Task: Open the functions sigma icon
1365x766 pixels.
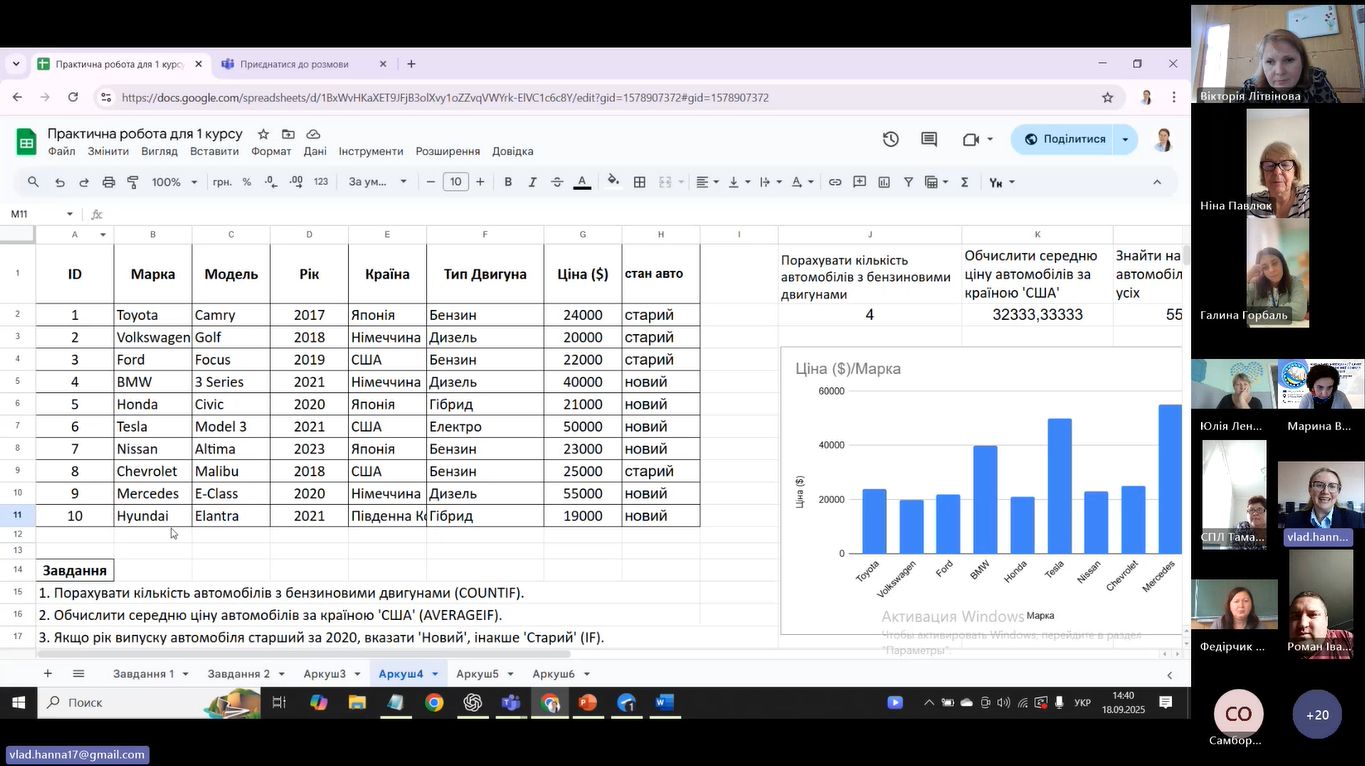Action: click(964, 182)
